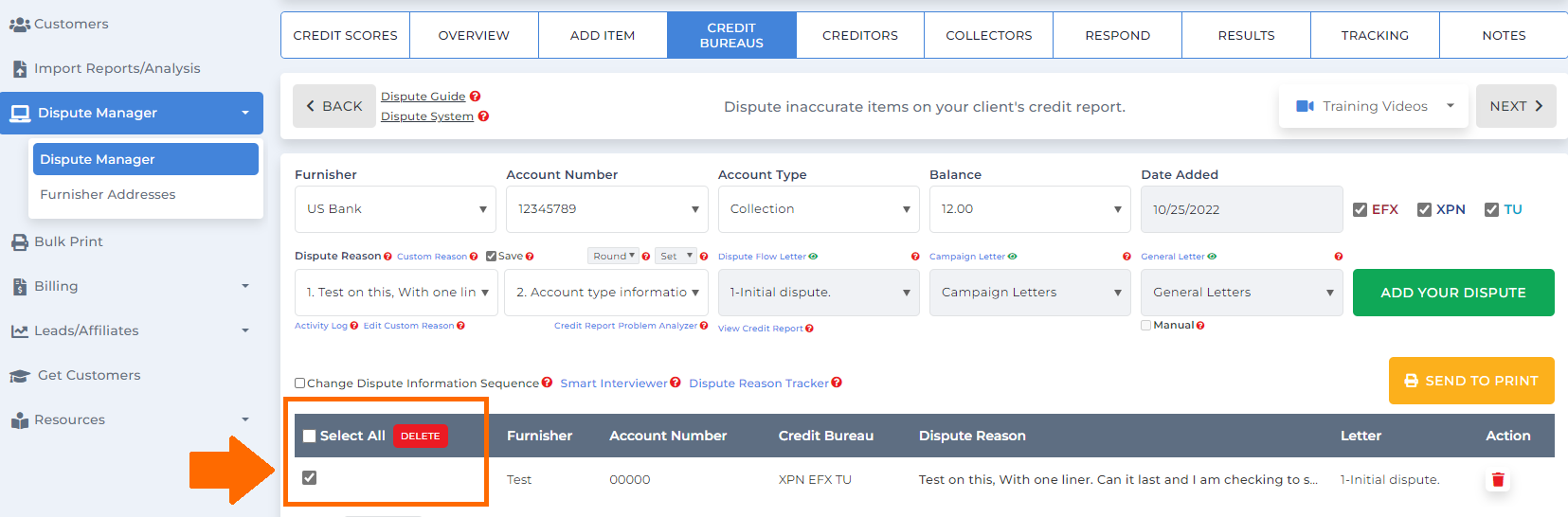Click the Resources icon in sidebar
Image resolution: width=1568 pixels, height=517 pixels.
click(x=19, y=420)
